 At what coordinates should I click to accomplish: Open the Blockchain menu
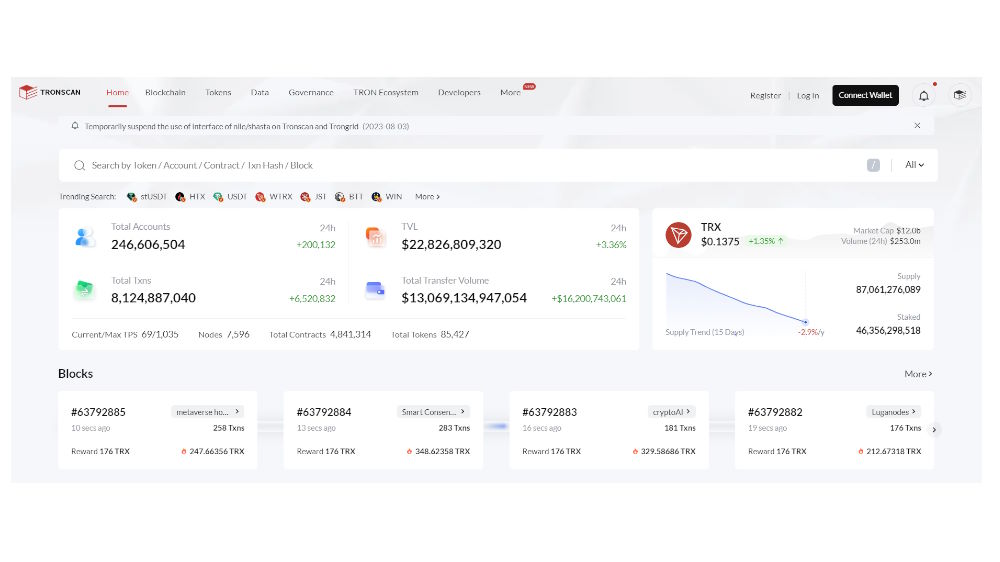coord(165,93)
